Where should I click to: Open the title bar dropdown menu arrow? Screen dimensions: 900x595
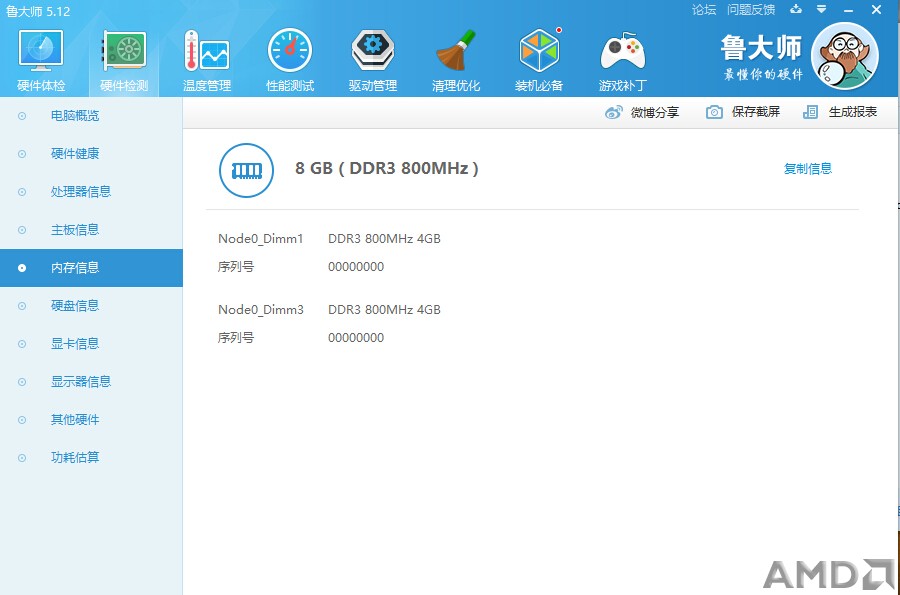coord(821,9)
